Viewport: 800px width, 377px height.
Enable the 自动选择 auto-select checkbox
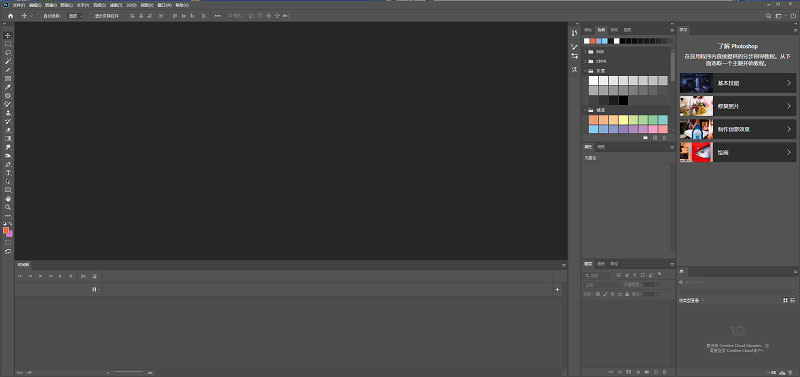click(40, 16)
